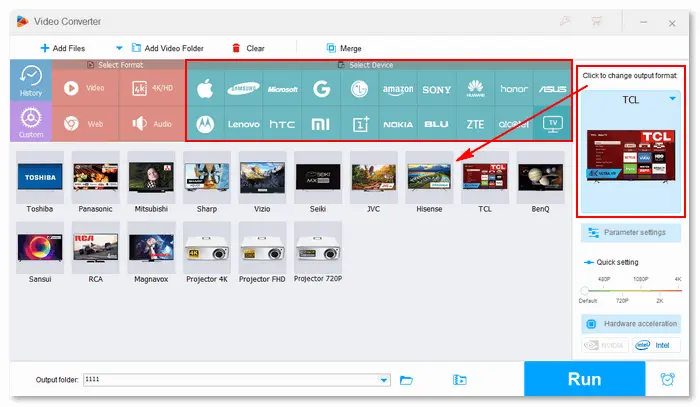The width and height of the screenshot is (700, 407).
Task: Toggle Intel acceleration option
Action: pyautogui.click(x=656, y=345)
